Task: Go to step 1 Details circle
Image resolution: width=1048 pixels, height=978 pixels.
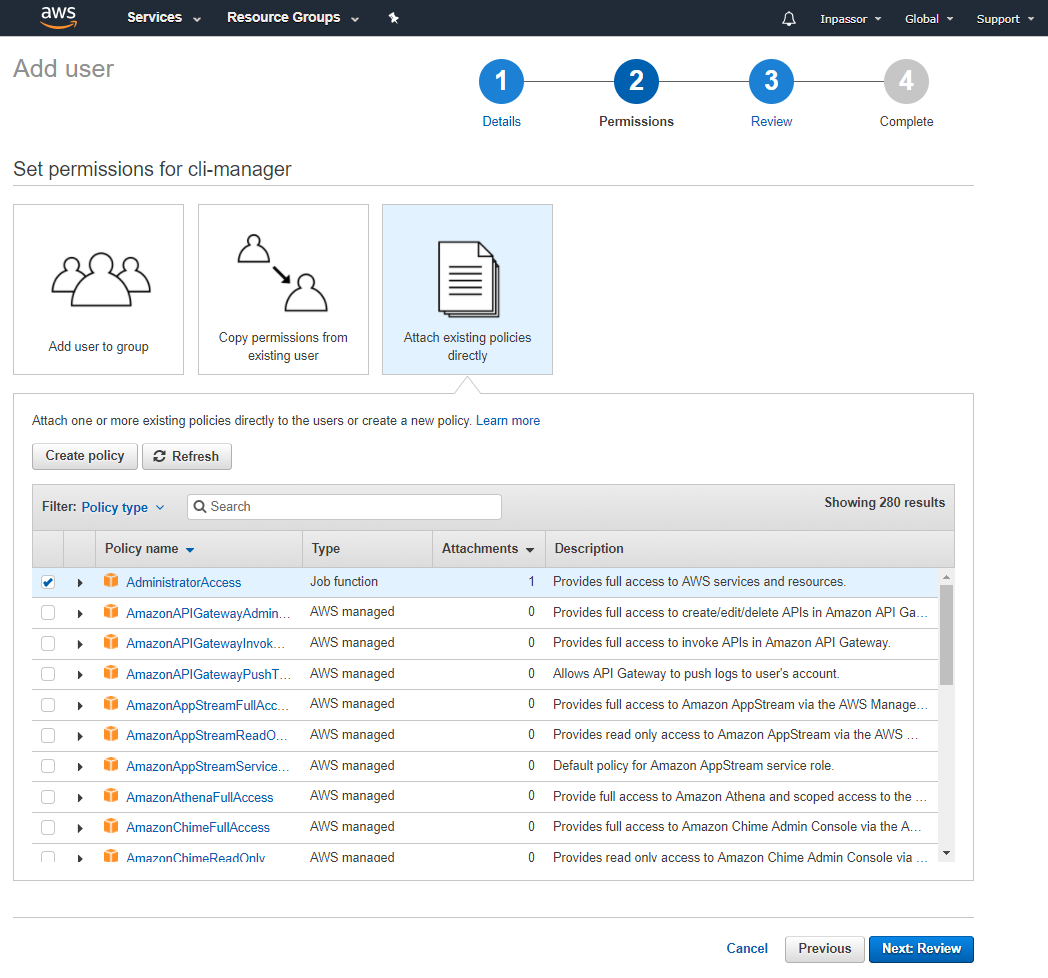Action: pyautogui.click(x=501, y=82)
